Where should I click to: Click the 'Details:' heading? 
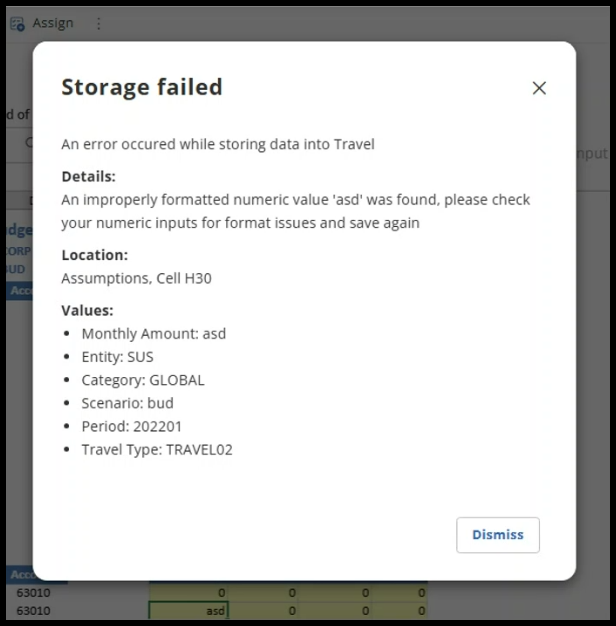[x=88, y=176]
